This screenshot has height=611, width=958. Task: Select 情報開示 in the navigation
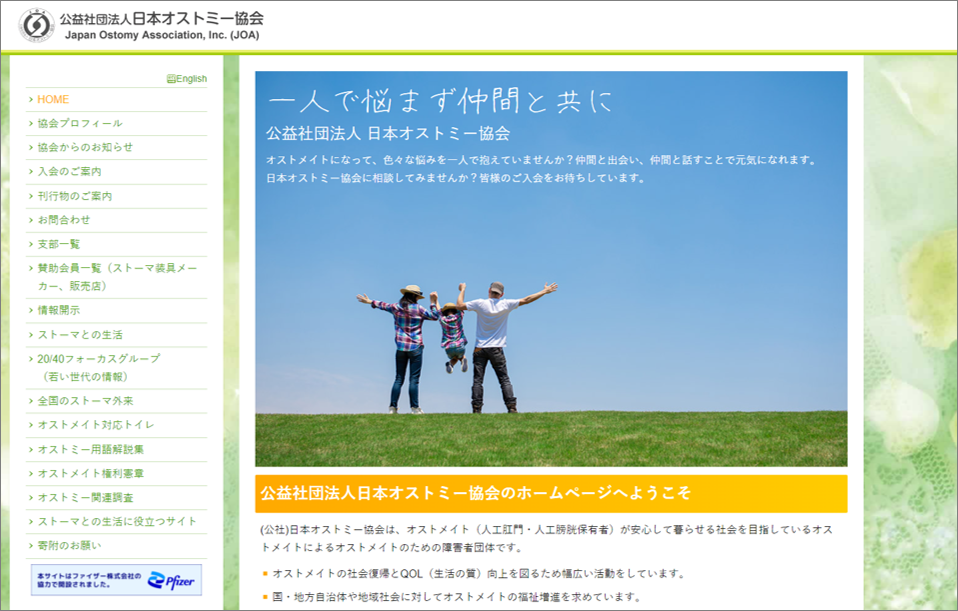59,310
